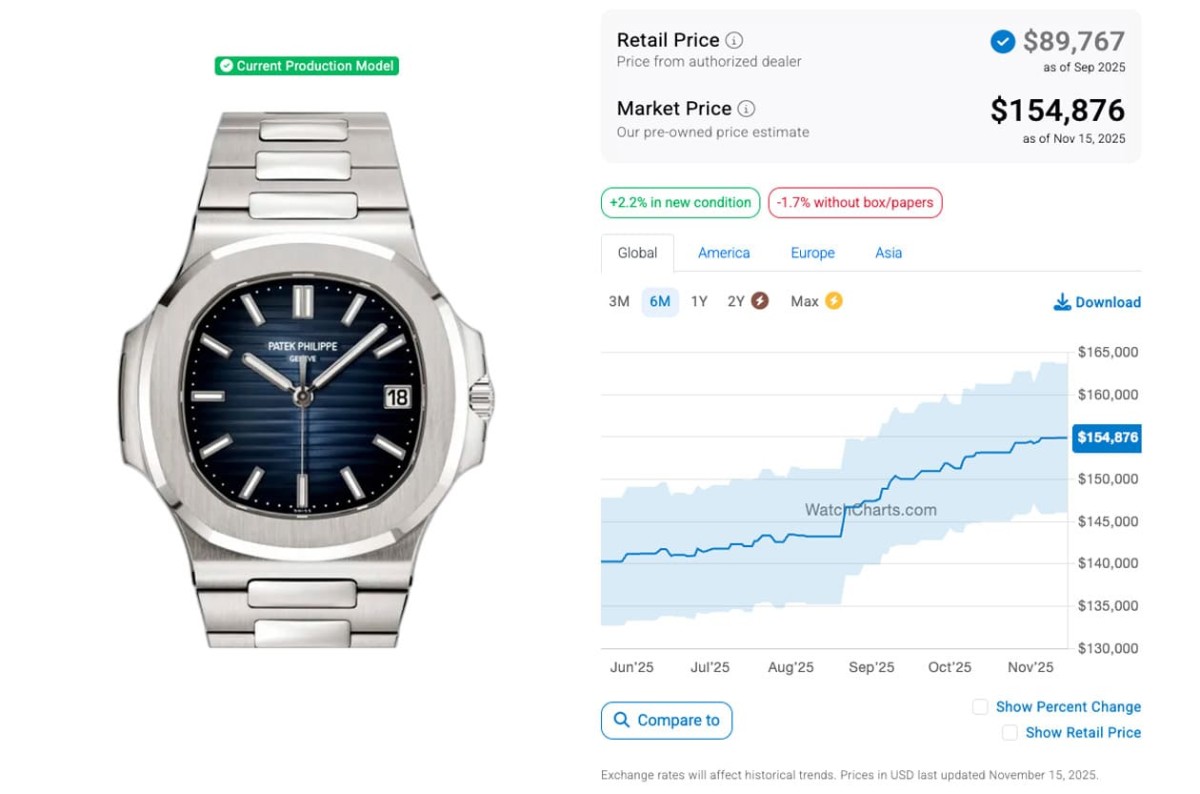Toggle the Show Retail Price checkbox
Viewport: 1200px width, 794px height.
click(x=1010, y=733)
